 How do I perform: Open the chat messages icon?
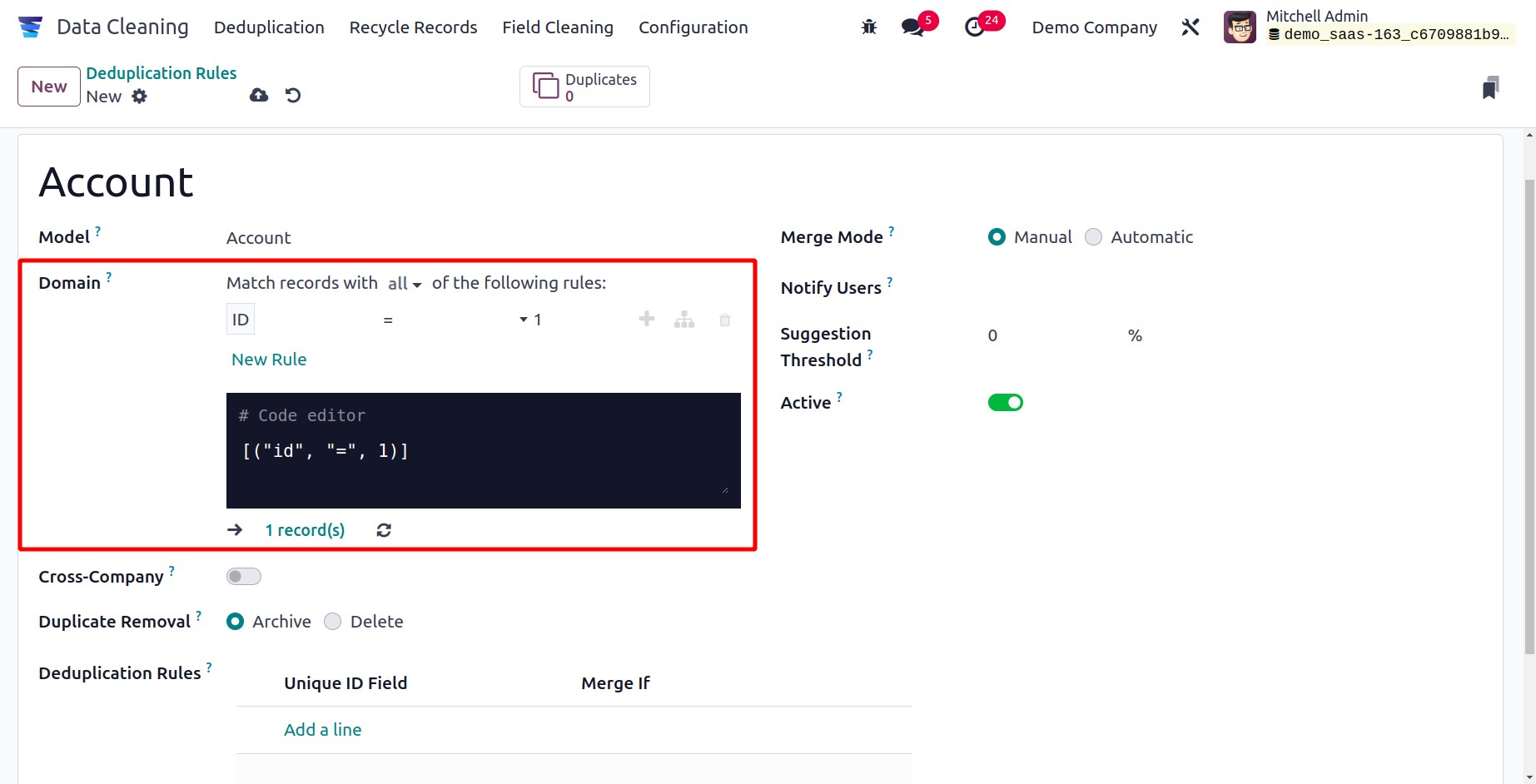pyautogui.click(x=913, y=27)
